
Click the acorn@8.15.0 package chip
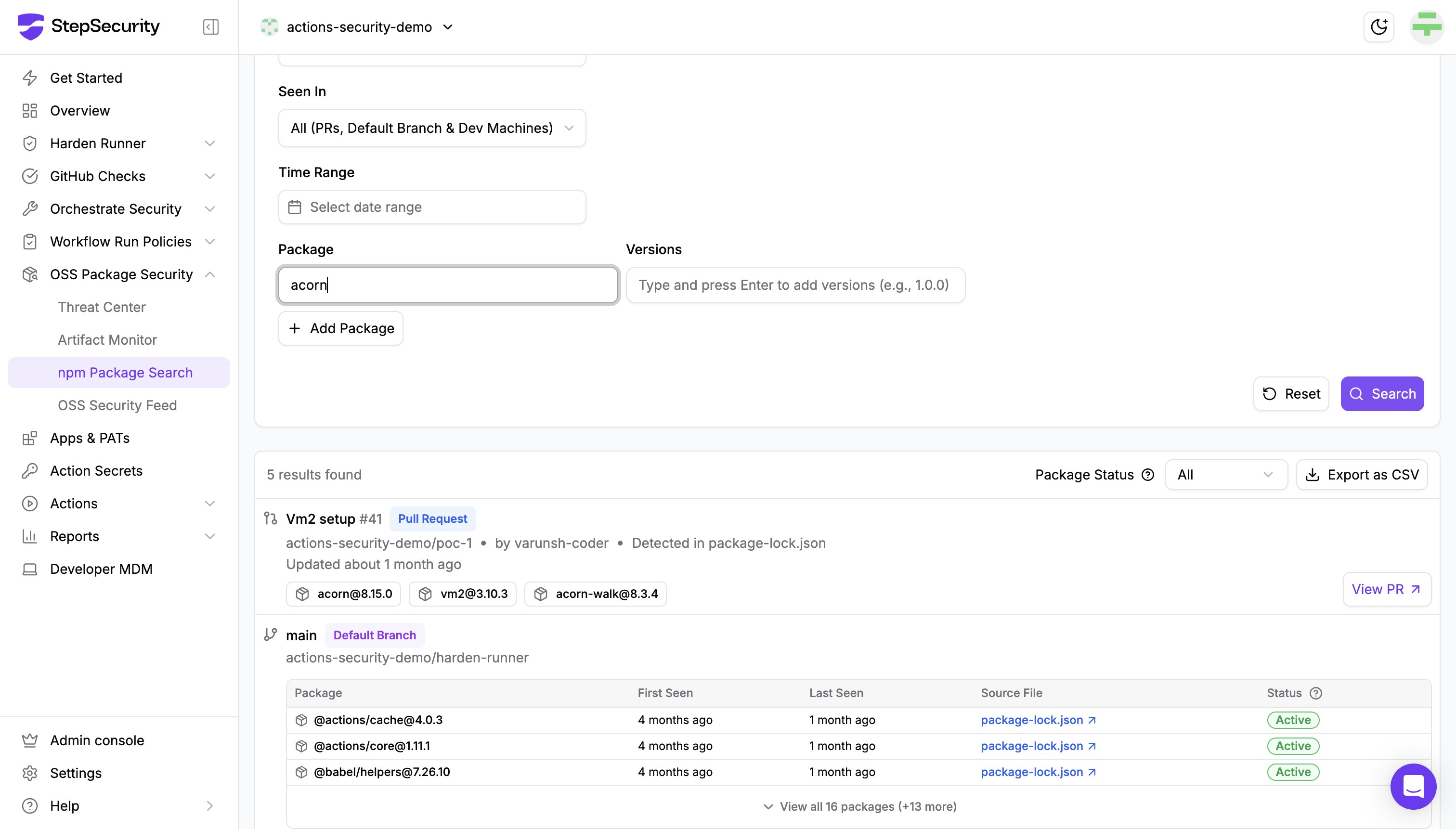344,594
